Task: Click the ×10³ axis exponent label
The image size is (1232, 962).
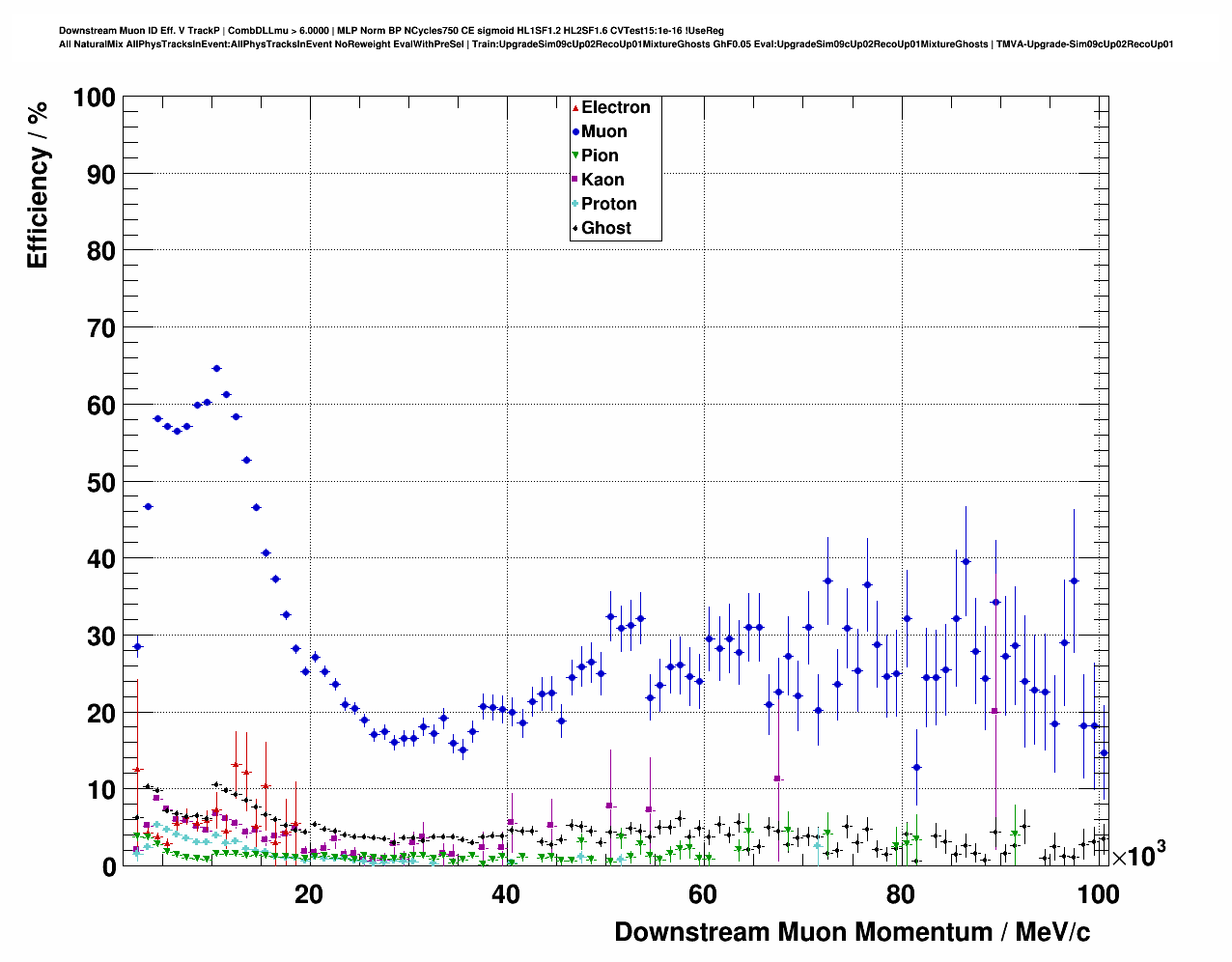Action: (1138, 853)
